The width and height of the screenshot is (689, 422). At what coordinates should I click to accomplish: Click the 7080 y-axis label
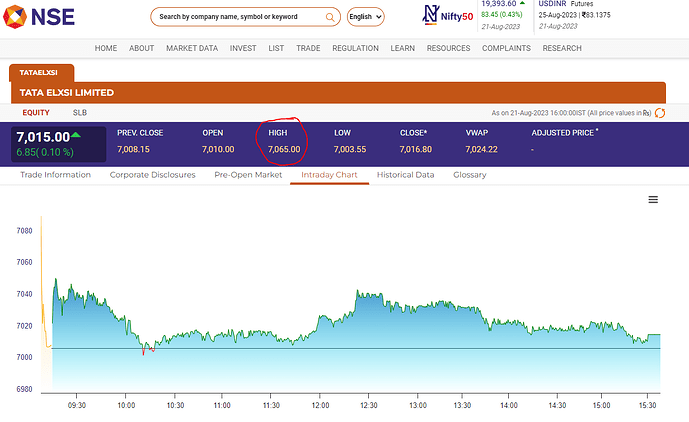coord(24,231)
